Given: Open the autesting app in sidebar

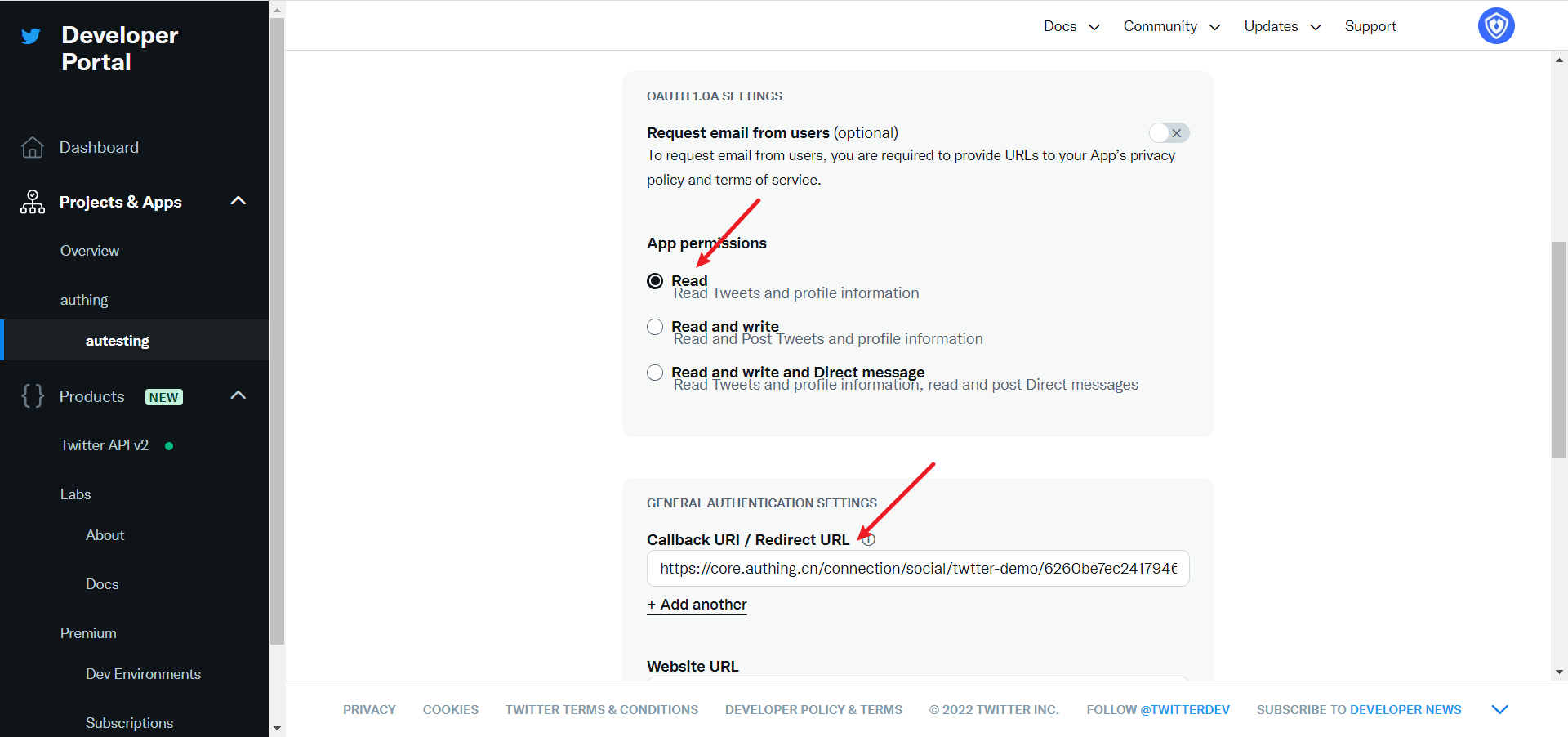Looking at the screenshot, I should tap(118, 341).
